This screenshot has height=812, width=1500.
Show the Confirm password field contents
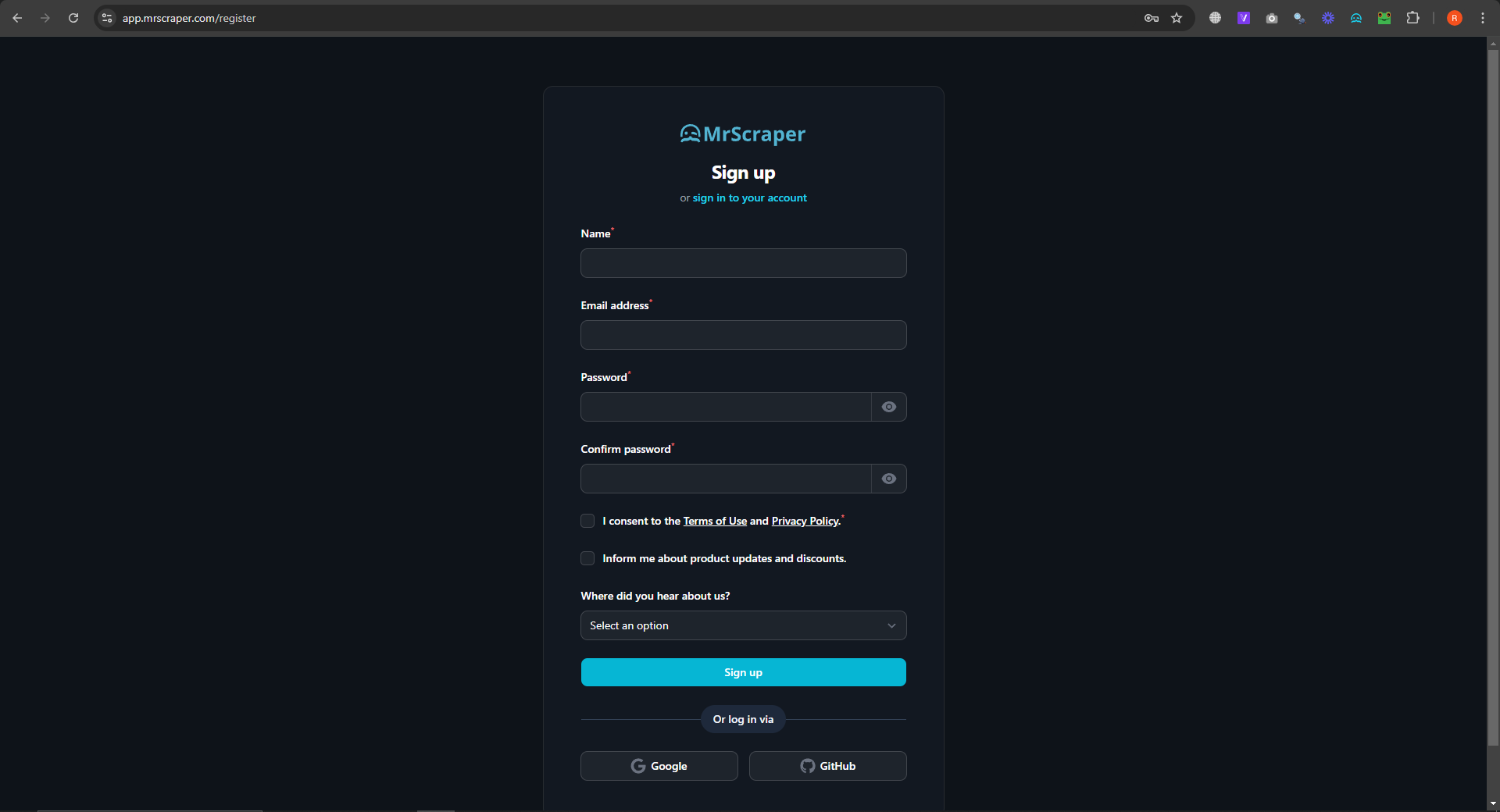pyautogui.click(x=889, y=479)
